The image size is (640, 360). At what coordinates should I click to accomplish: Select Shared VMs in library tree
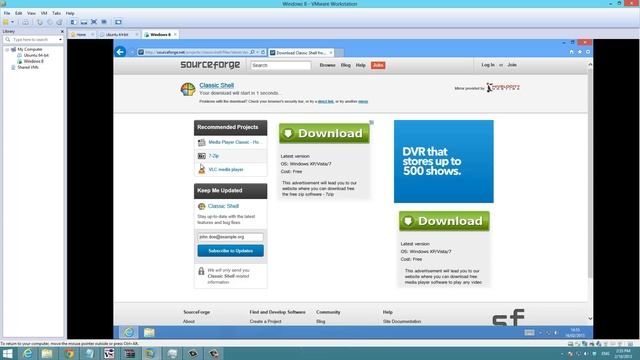click(x=28, y=67)
